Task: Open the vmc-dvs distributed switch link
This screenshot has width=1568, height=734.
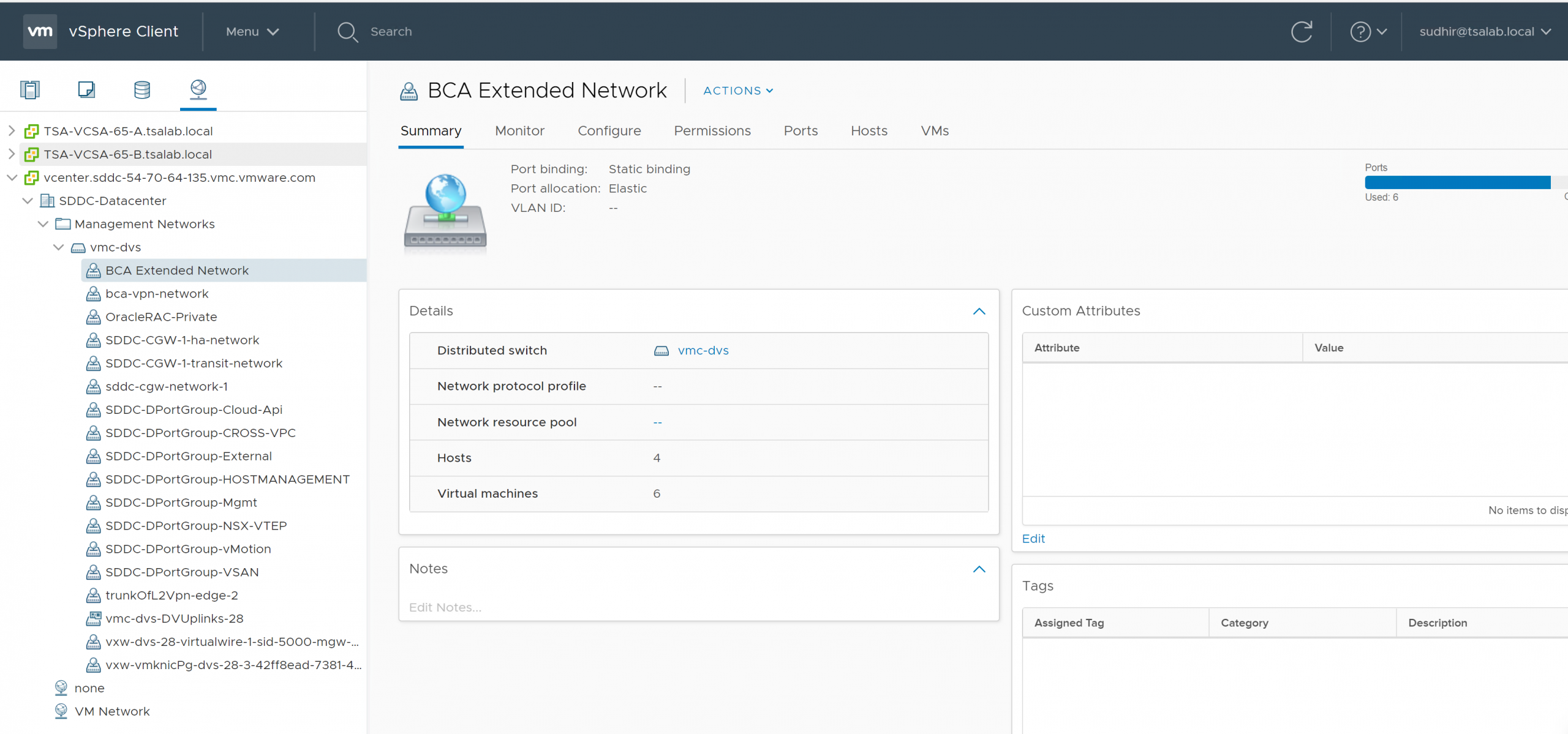Action: (x=703, y=351)
